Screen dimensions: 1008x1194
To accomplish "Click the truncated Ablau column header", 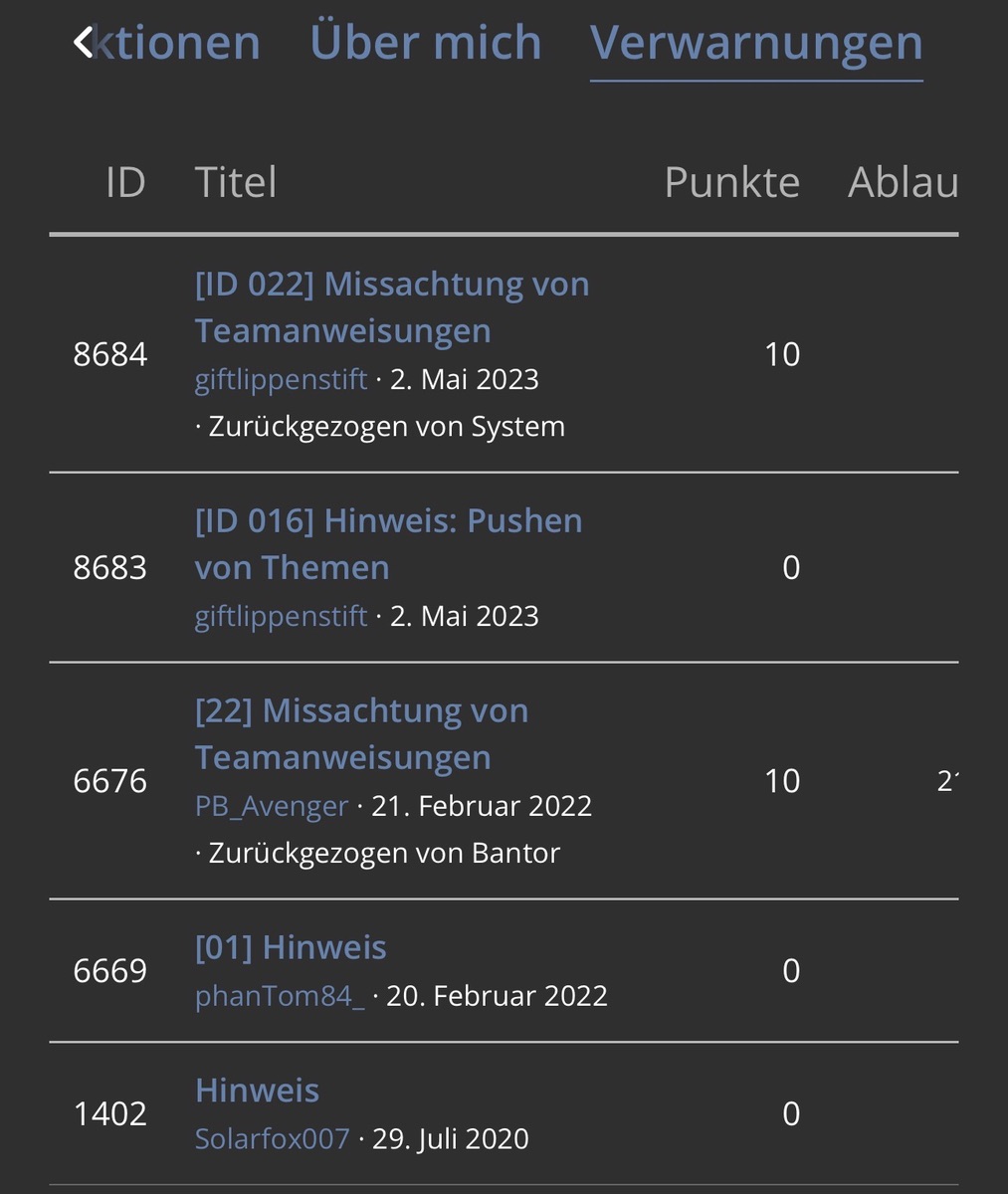I will point(904,183).
